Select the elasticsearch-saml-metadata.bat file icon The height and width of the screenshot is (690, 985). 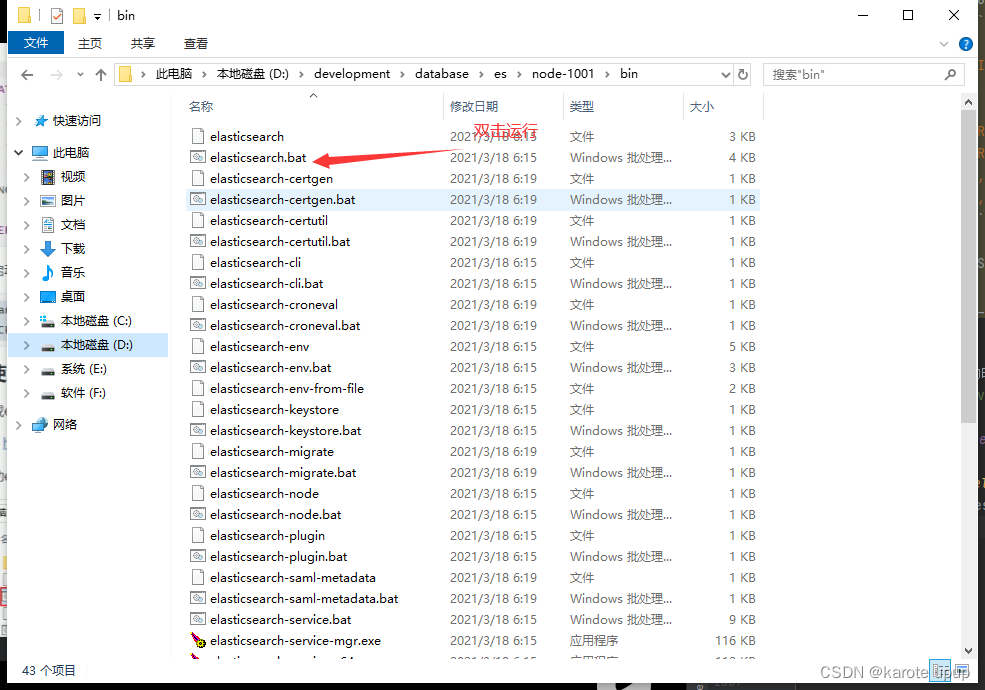[198, 598]
